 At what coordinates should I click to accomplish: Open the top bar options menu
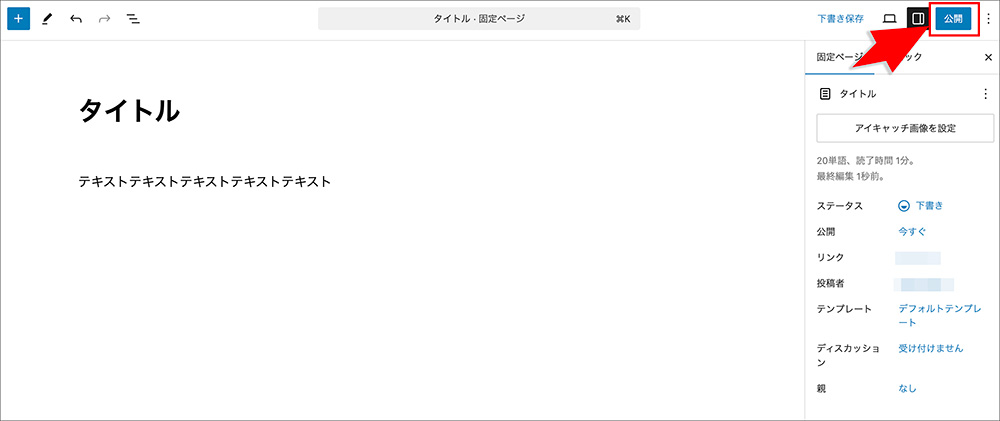click(x=989, y=19)
